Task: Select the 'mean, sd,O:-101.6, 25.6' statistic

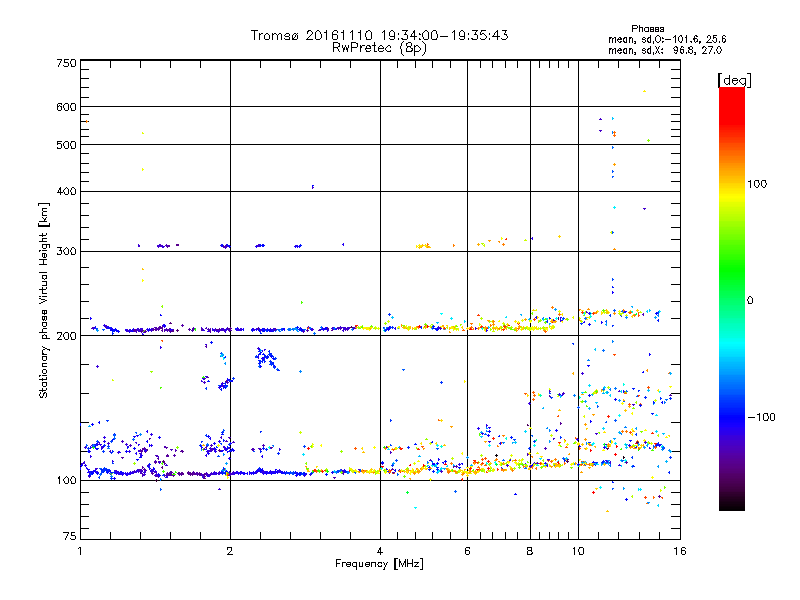Action: point(667,39)
